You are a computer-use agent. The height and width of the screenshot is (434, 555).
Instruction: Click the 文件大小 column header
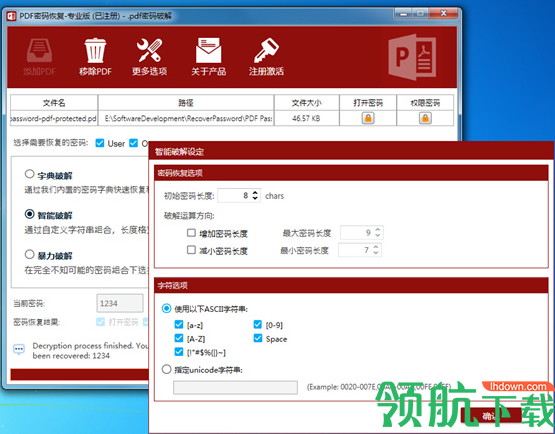(x=307, y=103)
